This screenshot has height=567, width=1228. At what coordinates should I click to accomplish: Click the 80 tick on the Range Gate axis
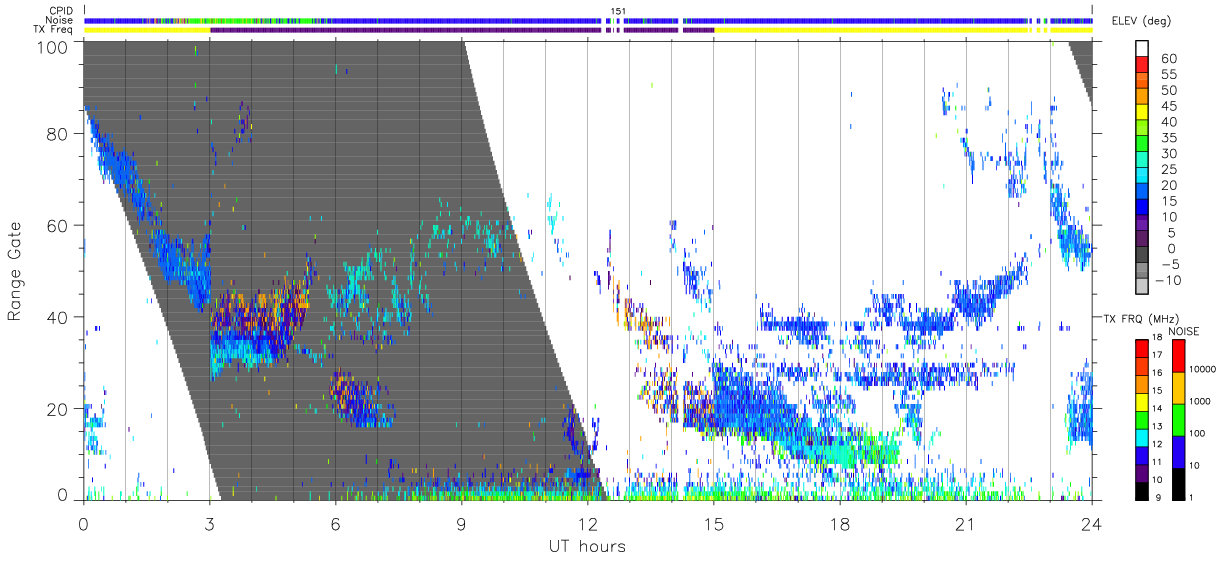[x=59, y=133]
